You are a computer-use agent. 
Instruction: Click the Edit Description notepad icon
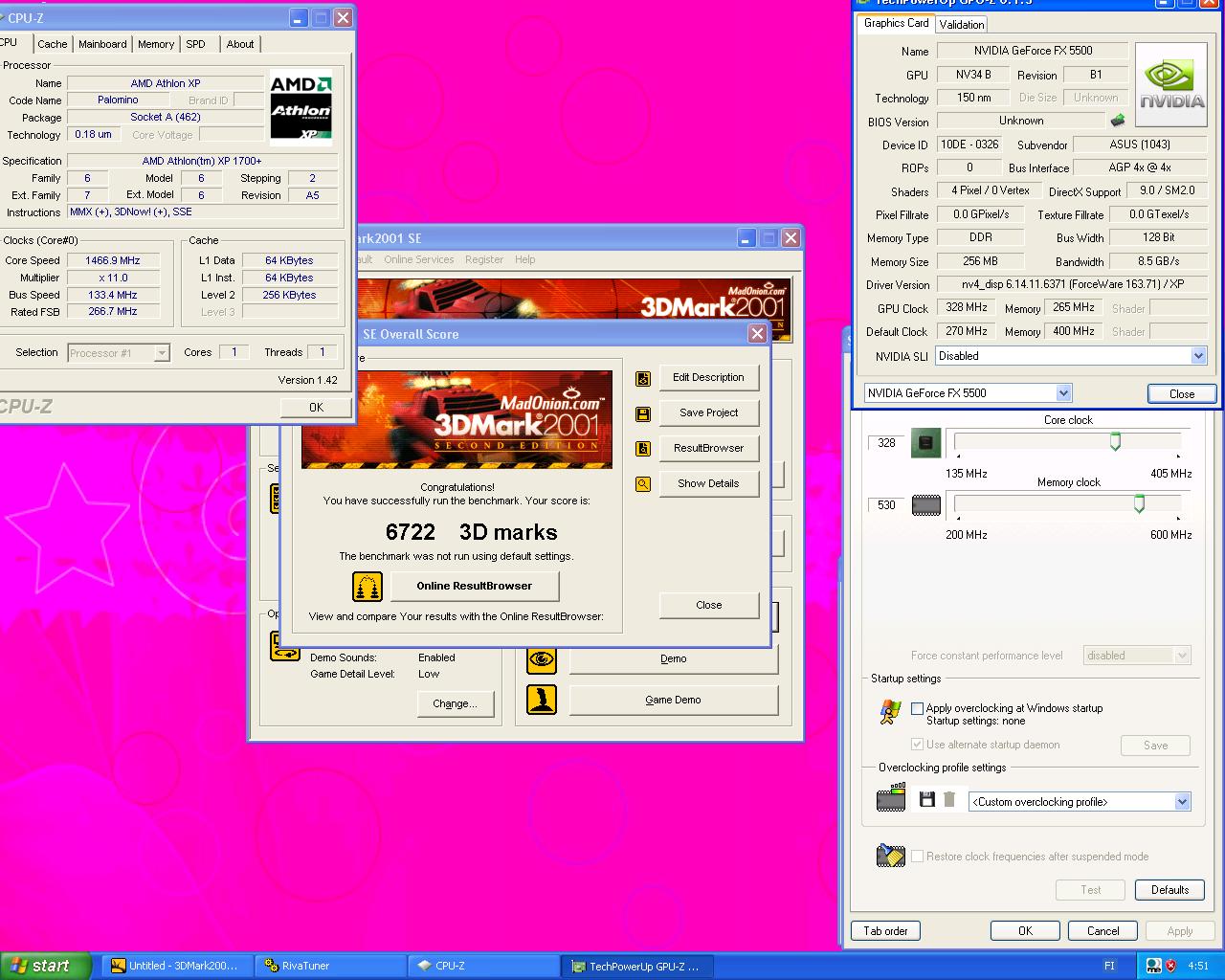(x=643, y=379)
